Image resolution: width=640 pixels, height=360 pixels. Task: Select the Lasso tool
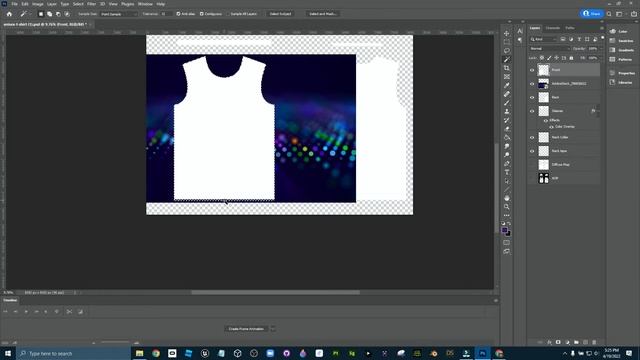(507, 51)
